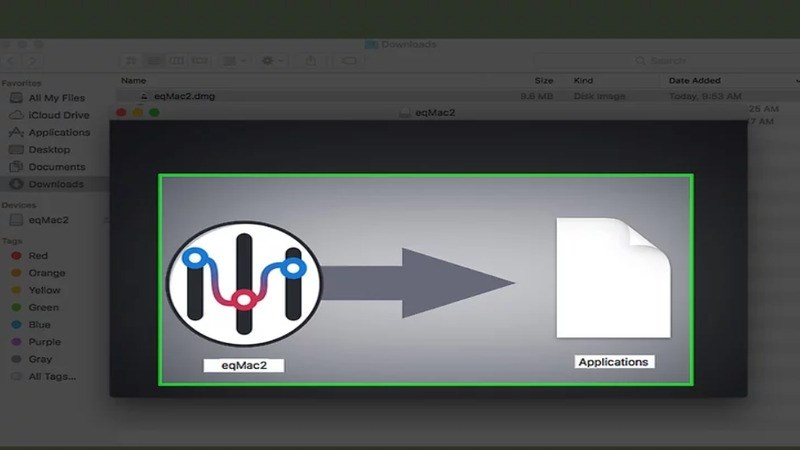Select the eqMac2.dmg file row
Viewport: 800px width, 450px height.
pyautogui.click(x=458, y=96)
